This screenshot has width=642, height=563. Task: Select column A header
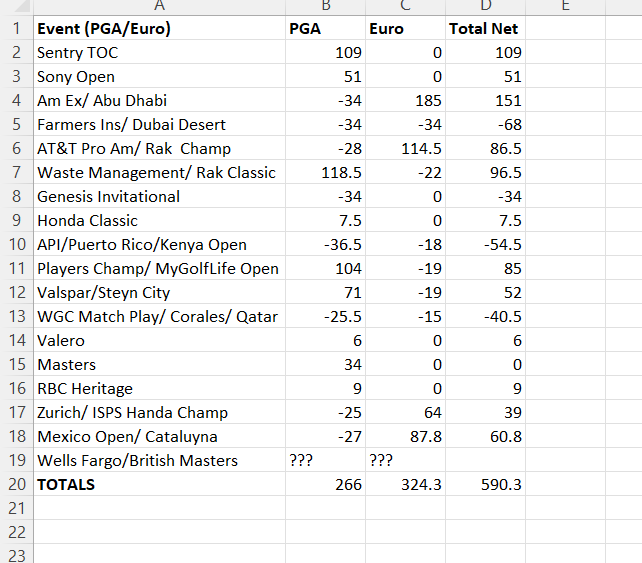(x=159, y=7)
